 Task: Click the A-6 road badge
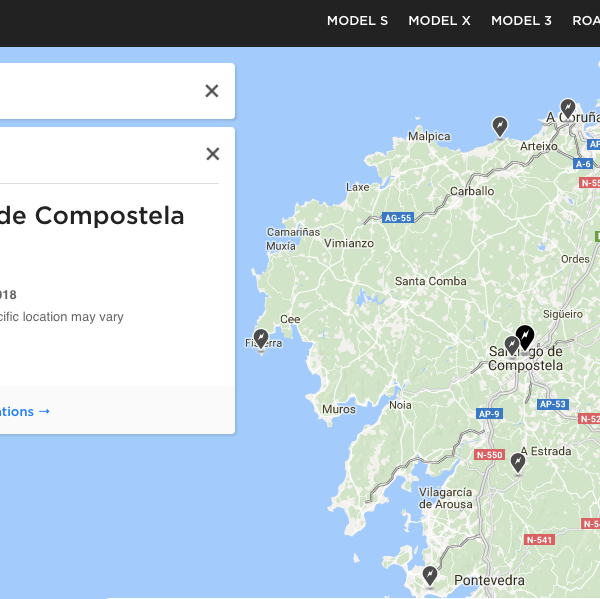(583, 164)
